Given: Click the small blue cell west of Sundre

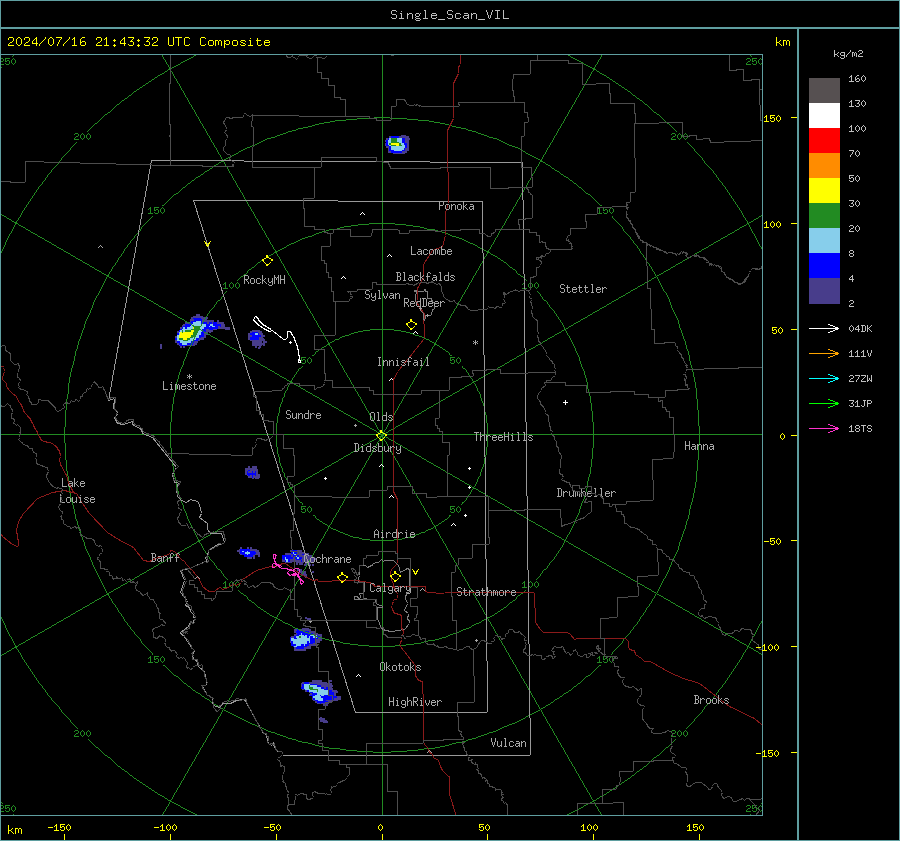Looking at the screenshot, I should [x=253, y=472].
